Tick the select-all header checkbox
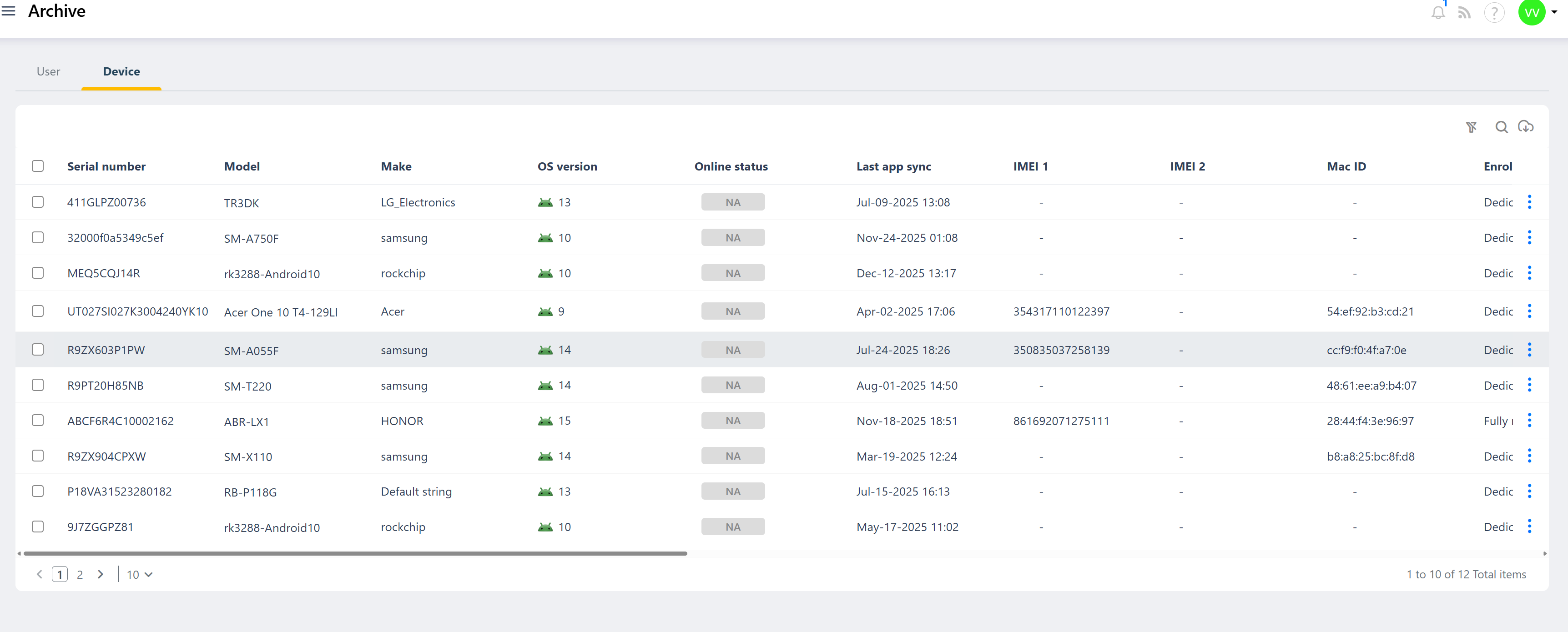The width and height of the screenshot is (1568, 632). click(38, 166)
